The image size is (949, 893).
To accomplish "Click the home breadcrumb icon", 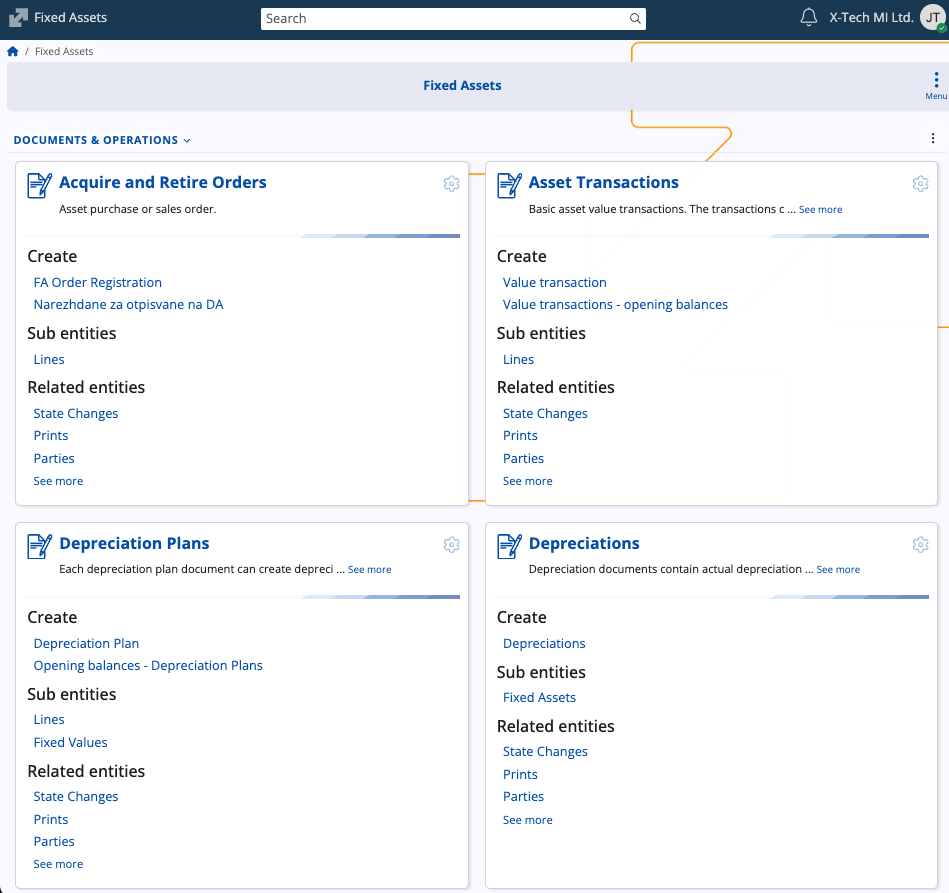I will point(13,51).
